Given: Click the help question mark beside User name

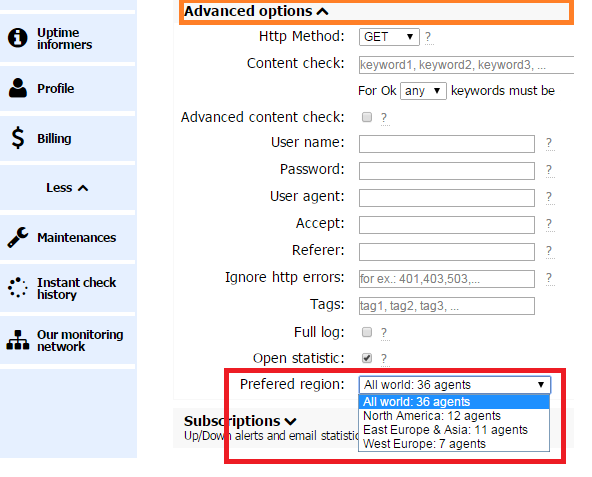Looking at the screenshot, I should (x=549, y=144).
